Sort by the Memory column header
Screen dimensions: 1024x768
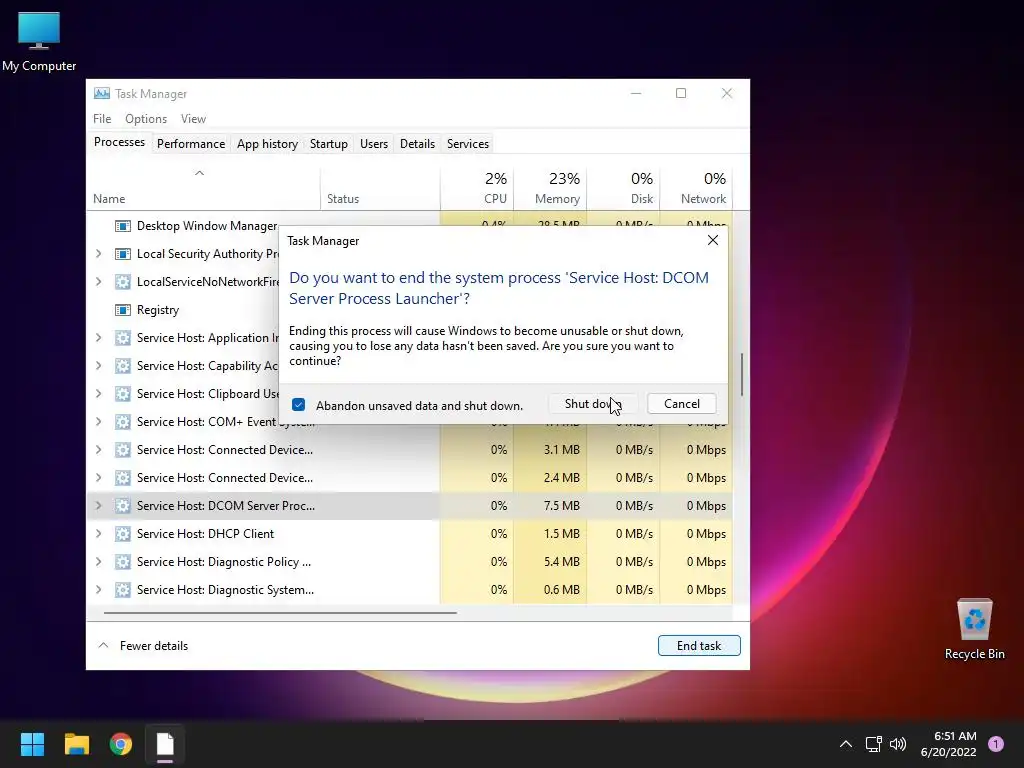[x=550, y=188]
